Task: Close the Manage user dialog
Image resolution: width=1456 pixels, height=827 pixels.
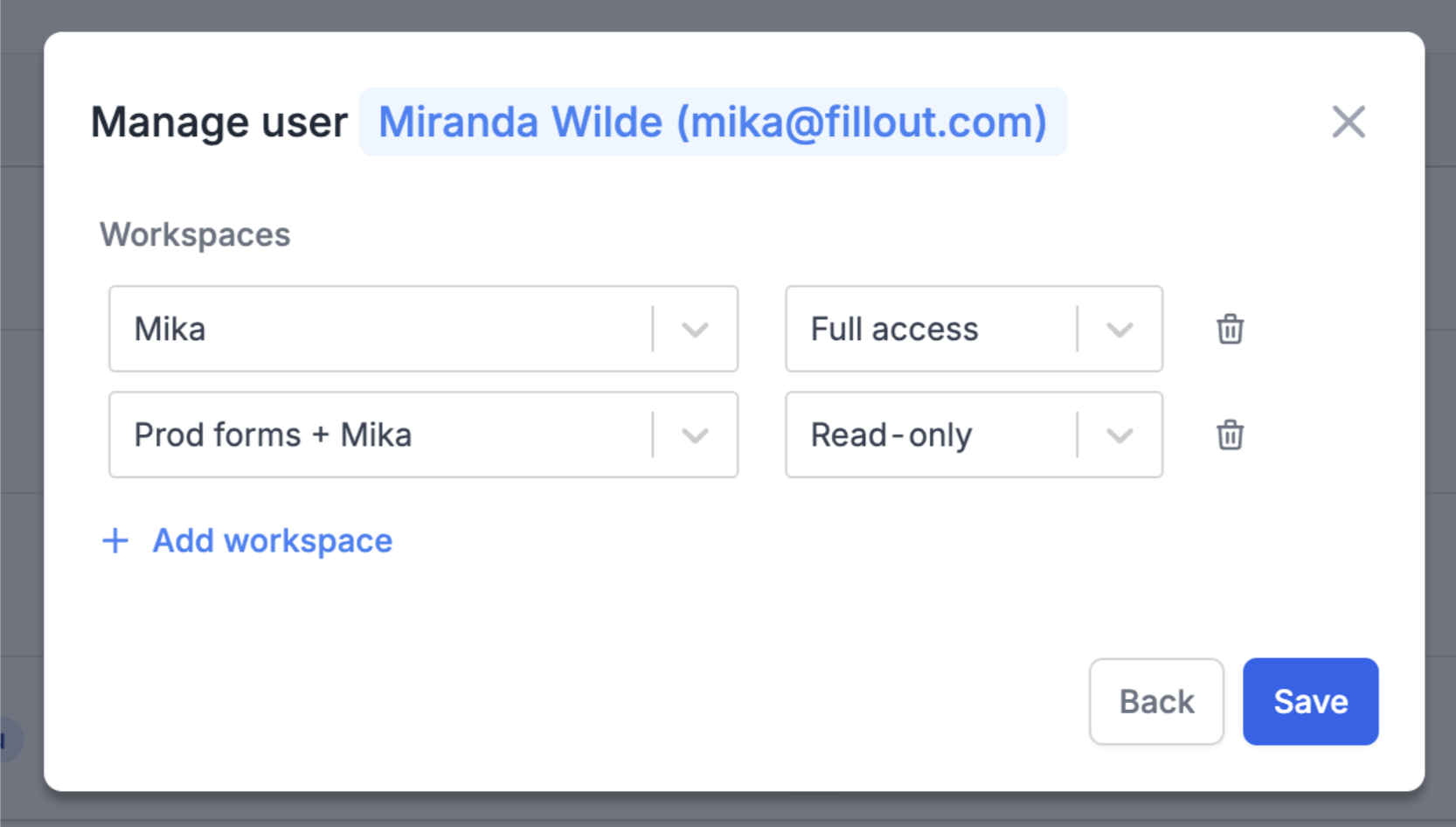Action: pyautogui.click(x=1348, y=122)
